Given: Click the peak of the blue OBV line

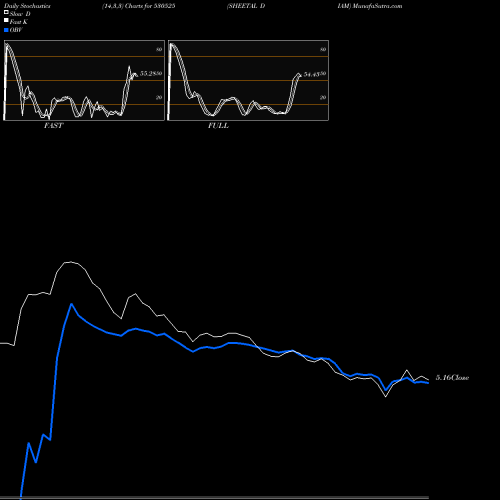Looking at the screenshot, I should coord(71,304).
